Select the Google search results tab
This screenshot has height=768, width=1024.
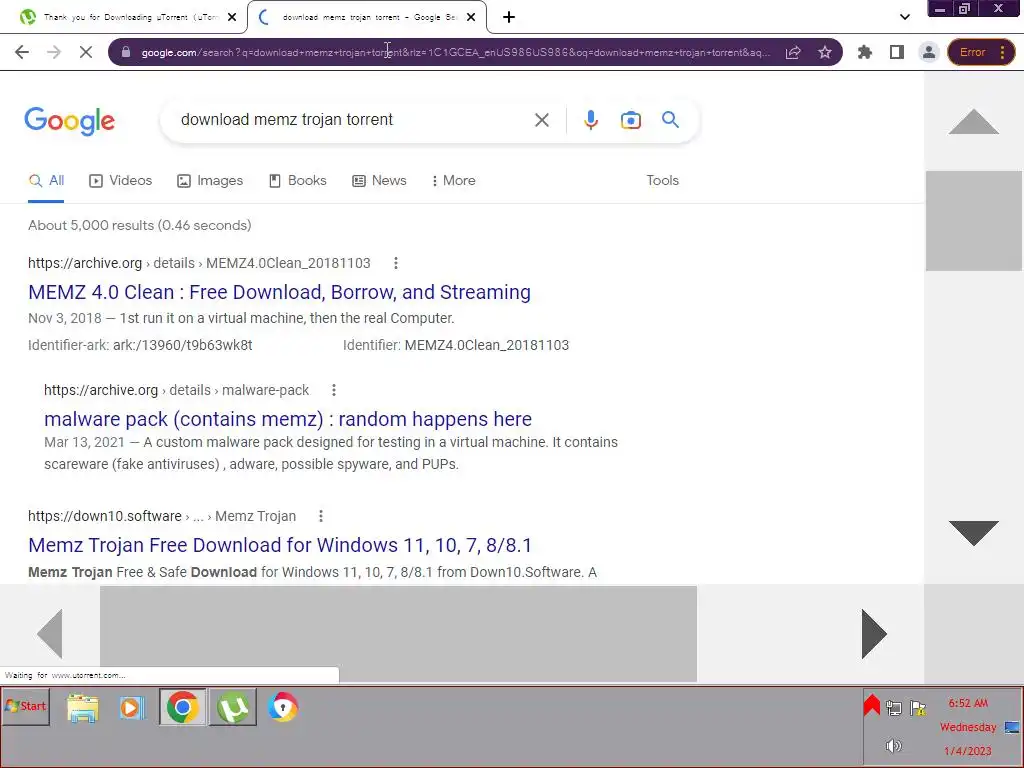(369, 17)
